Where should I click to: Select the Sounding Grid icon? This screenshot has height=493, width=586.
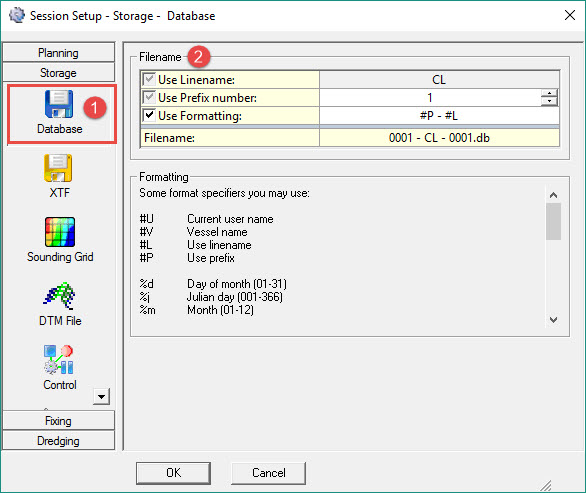point(60,232)
